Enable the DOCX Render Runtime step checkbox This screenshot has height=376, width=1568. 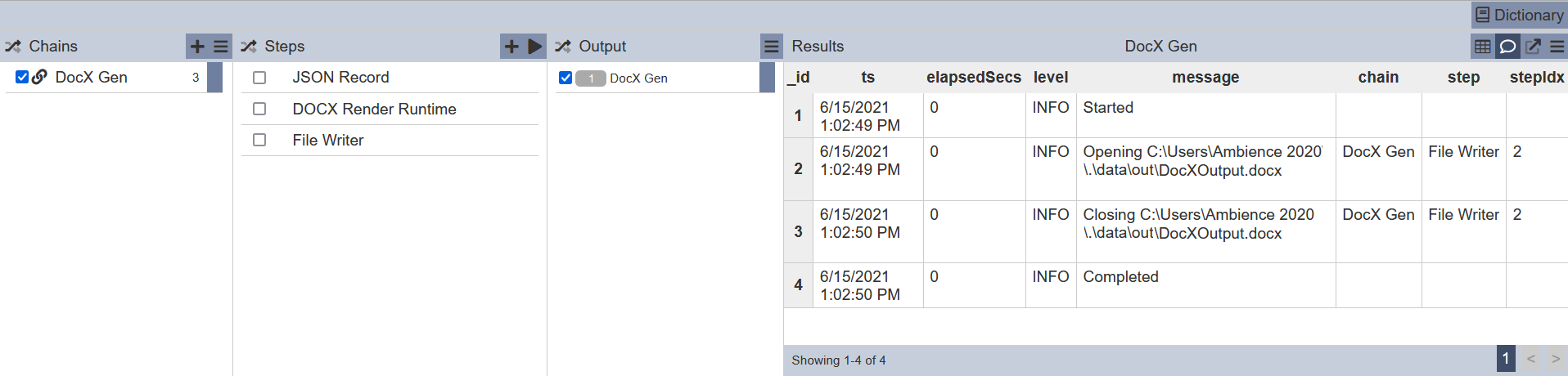click(259, 109)
